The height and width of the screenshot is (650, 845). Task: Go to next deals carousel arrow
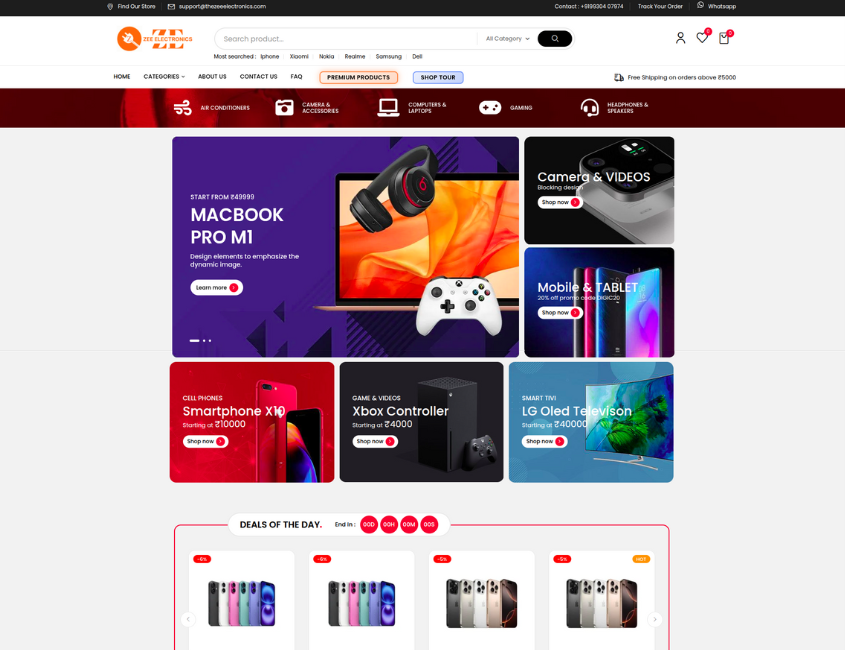click(x=655, y=619)
